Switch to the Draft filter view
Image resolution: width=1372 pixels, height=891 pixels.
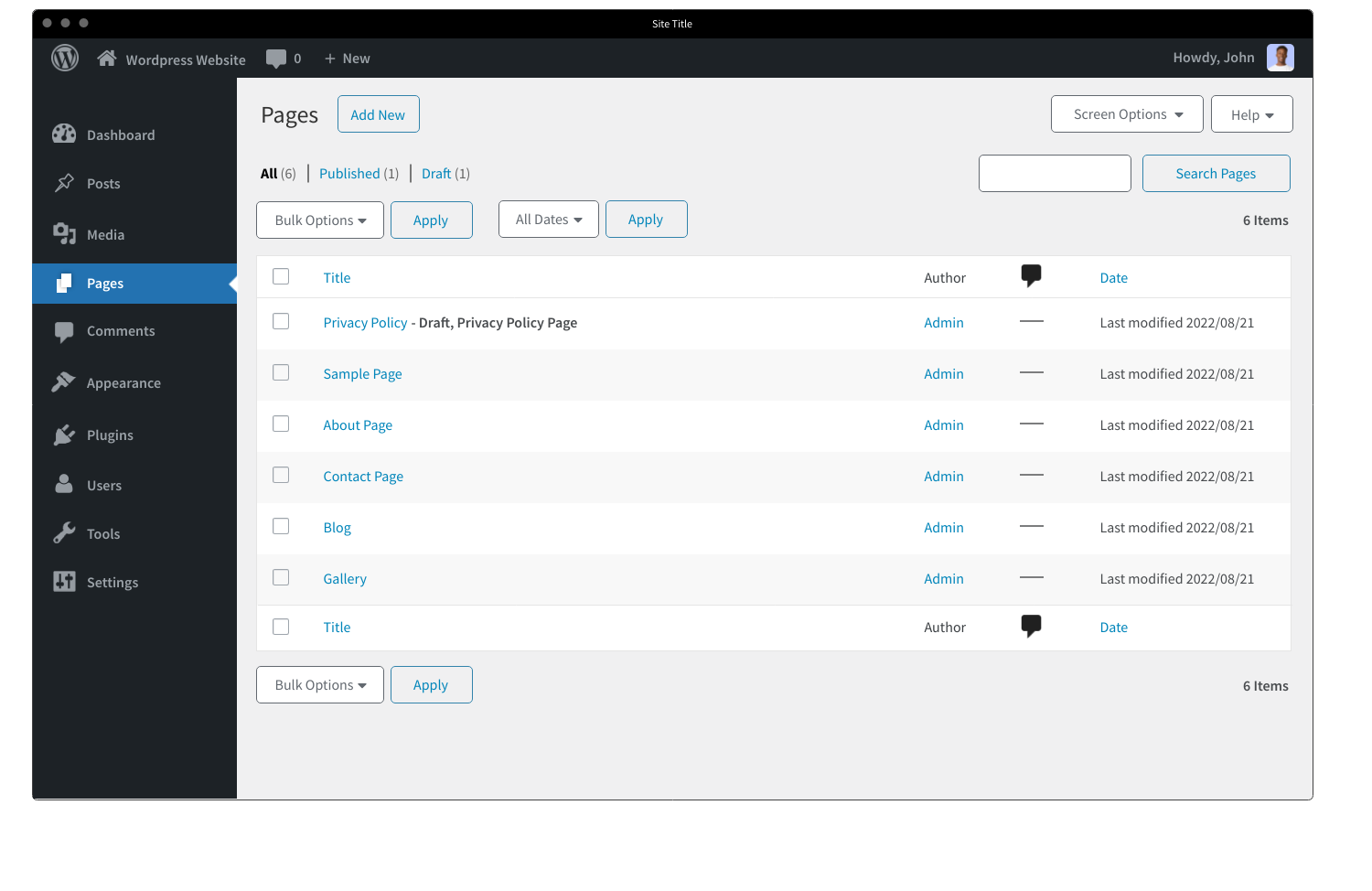pos(436,173)
